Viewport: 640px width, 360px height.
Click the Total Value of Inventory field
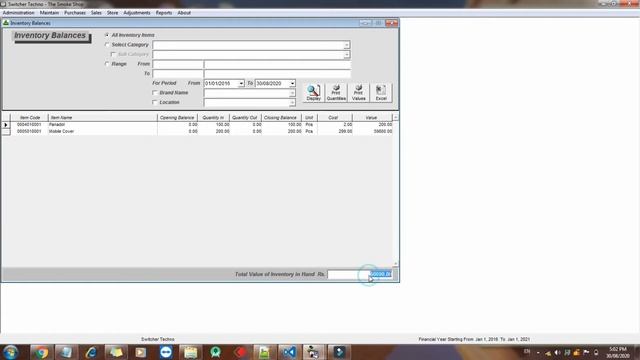pyautogui.click(x=360, y=274)
